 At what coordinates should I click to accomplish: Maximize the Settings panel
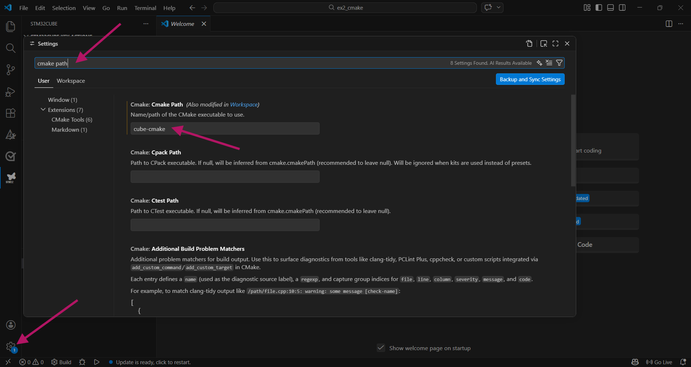point(555,44)
